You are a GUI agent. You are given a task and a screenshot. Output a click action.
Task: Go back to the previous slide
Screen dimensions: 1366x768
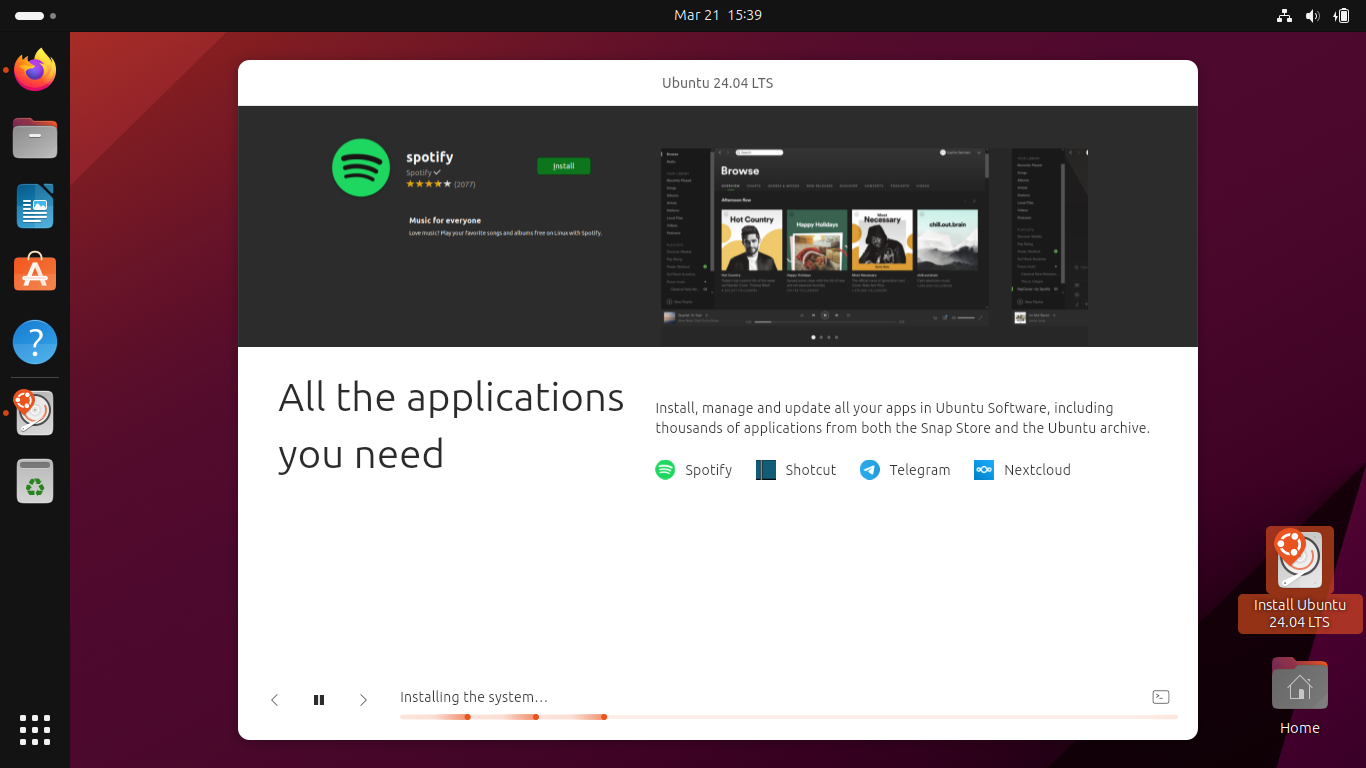click(275, 699)
